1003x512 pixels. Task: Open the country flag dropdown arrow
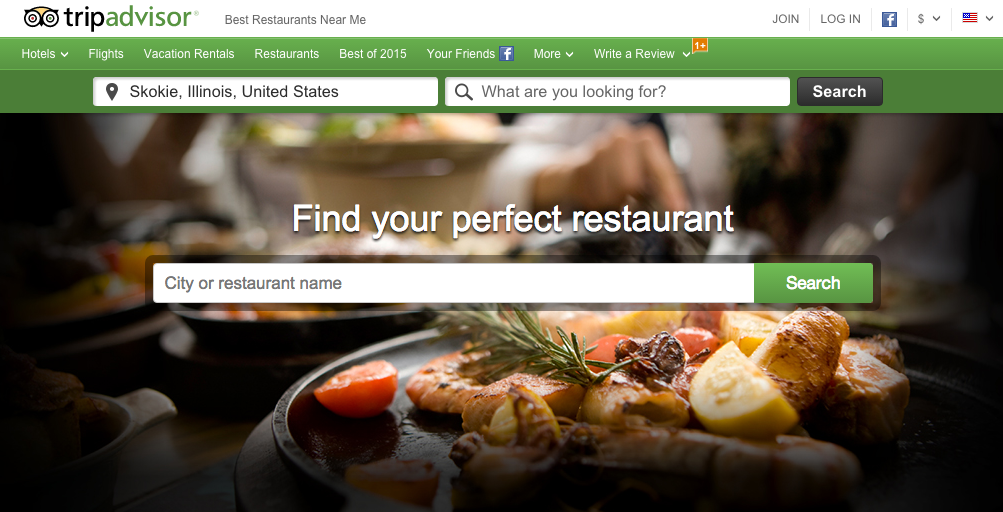[990, 19]
